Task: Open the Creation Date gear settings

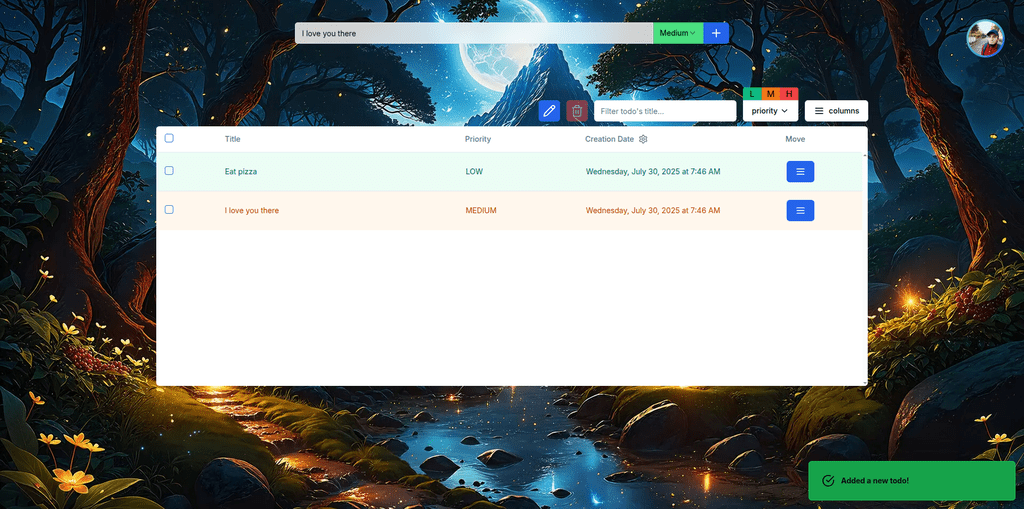Action: point(643,139)
